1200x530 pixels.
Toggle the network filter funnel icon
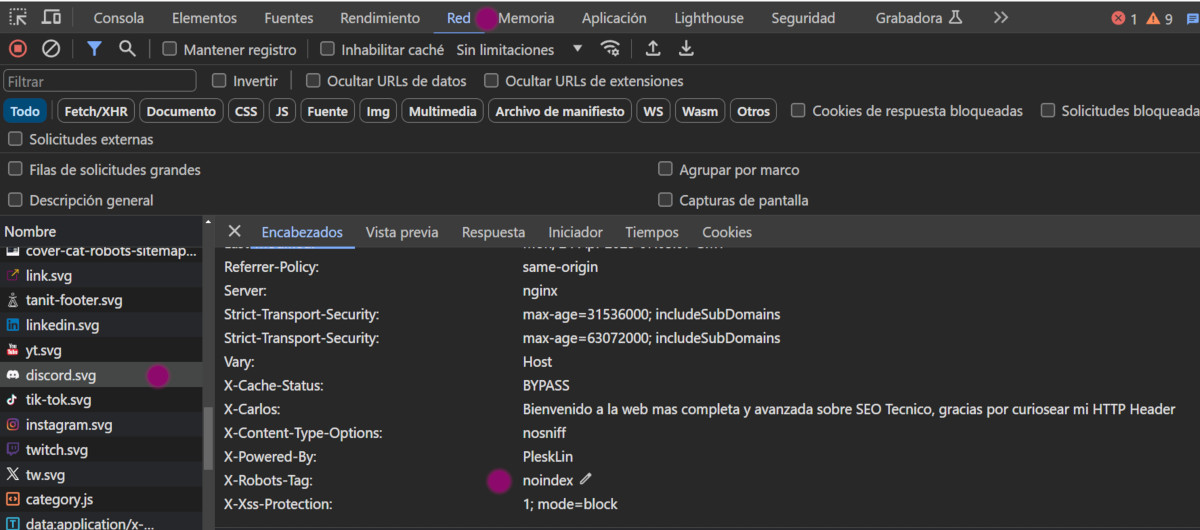click(x=94, y=49)
